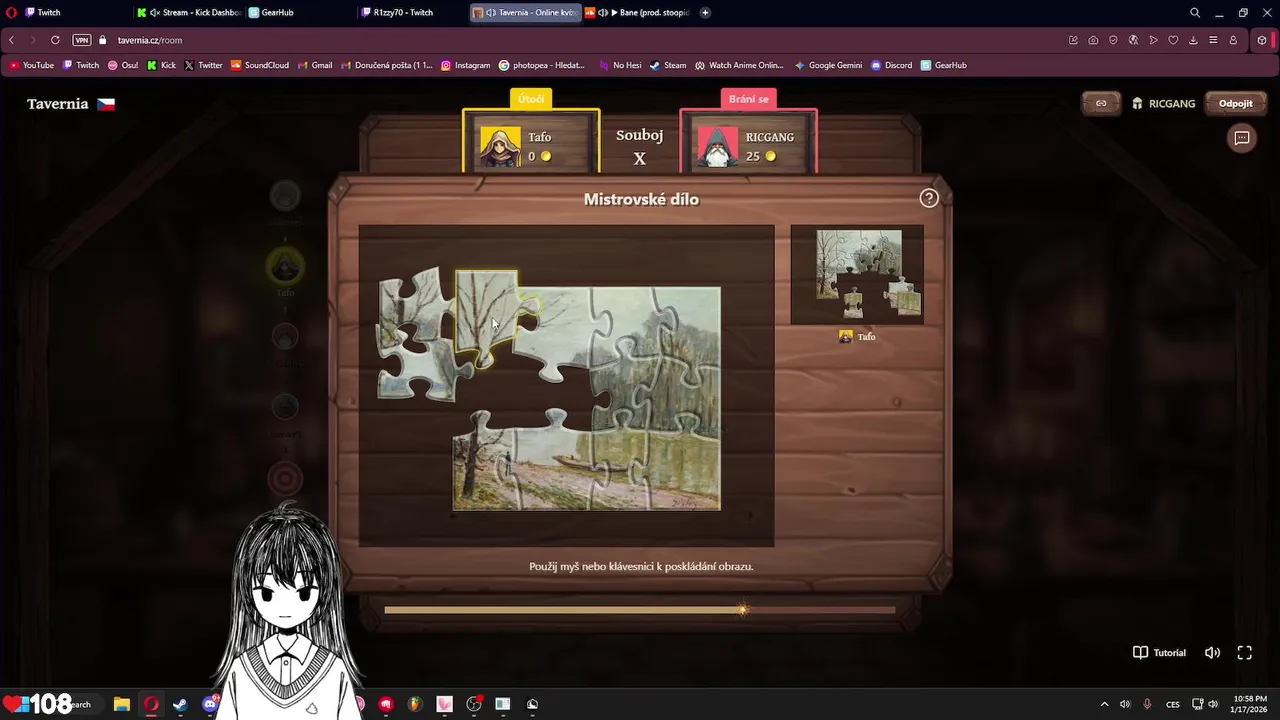Open the YouTube bookmark
This screenshot has height=720, width=1280.
coord(31,65)
